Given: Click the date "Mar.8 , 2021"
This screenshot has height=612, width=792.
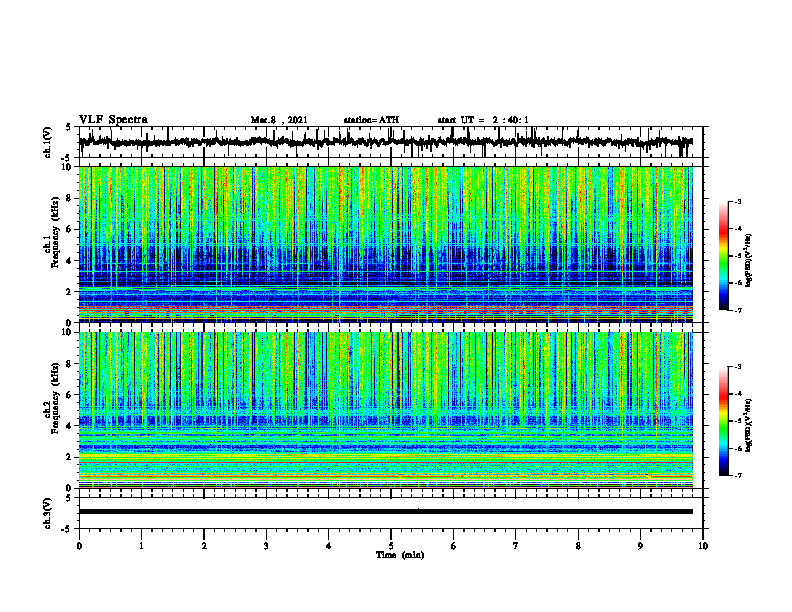Looking at the screenshot, I should 279,120.
